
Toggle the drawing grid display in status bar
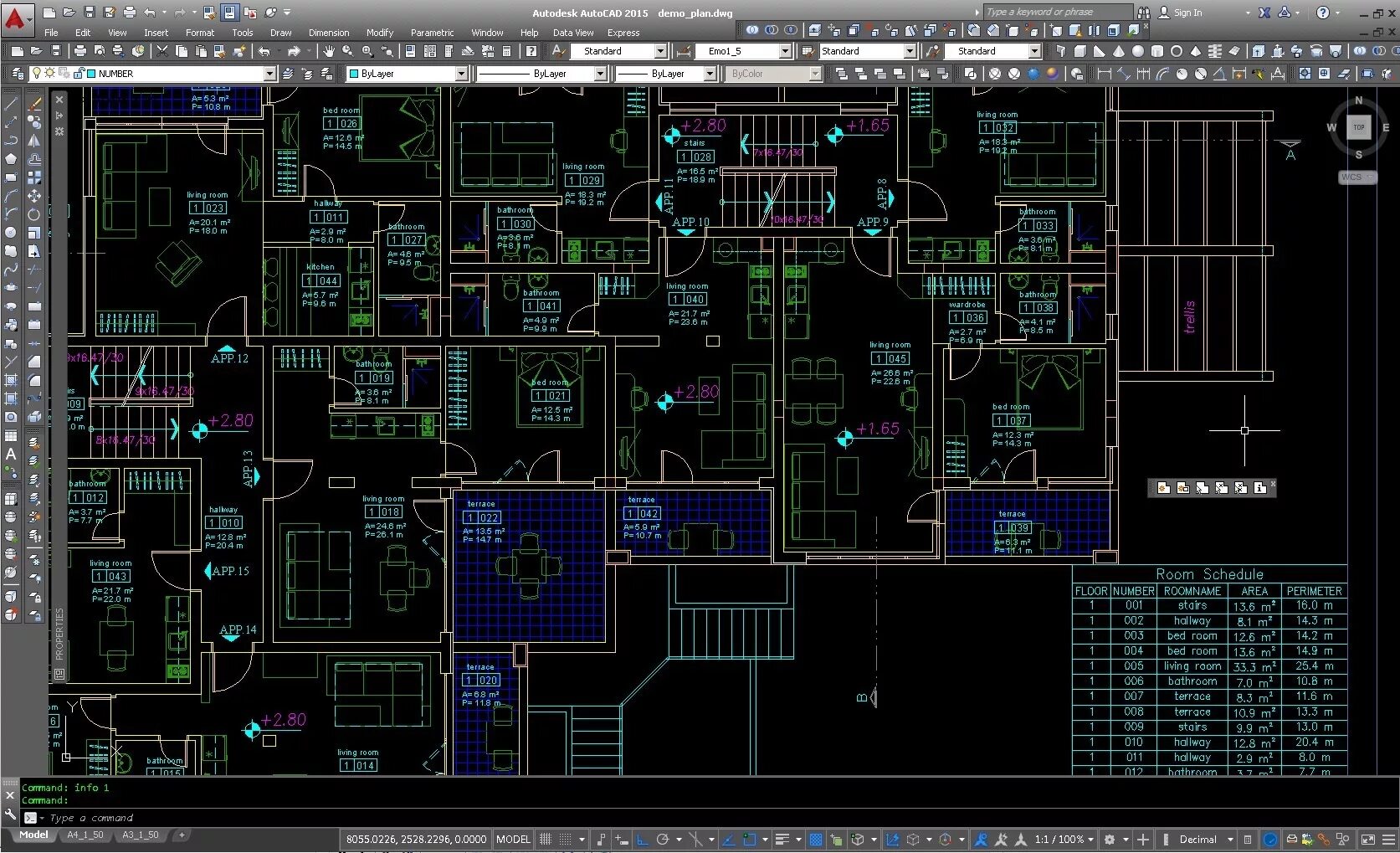[546, 839]
